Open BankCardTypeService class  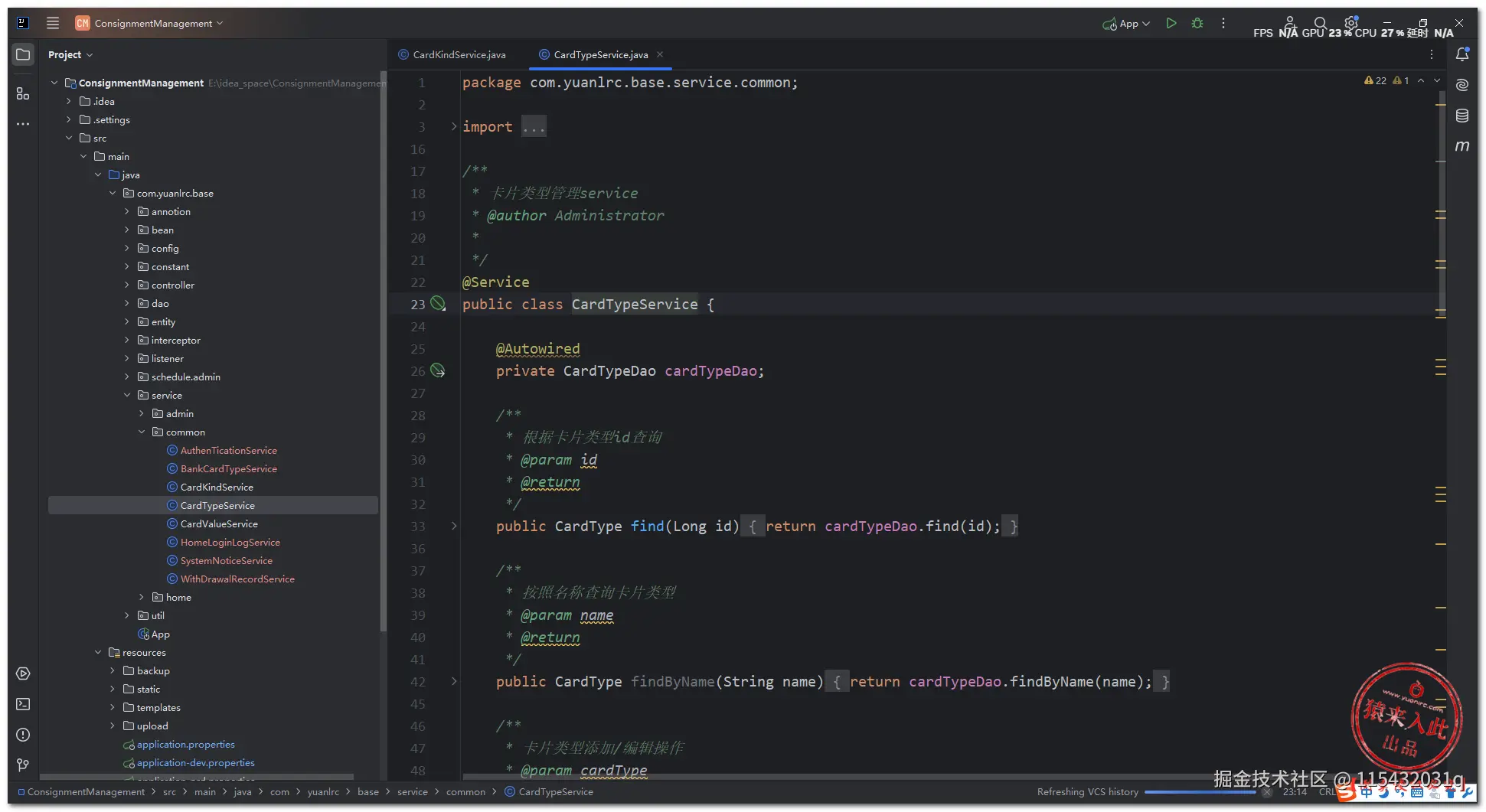point(229,468)
